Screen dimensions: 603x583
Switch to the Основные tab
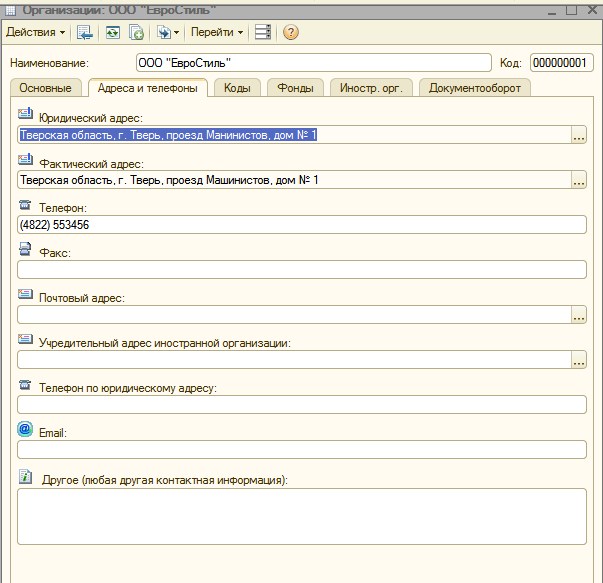[x=46, y=88]
